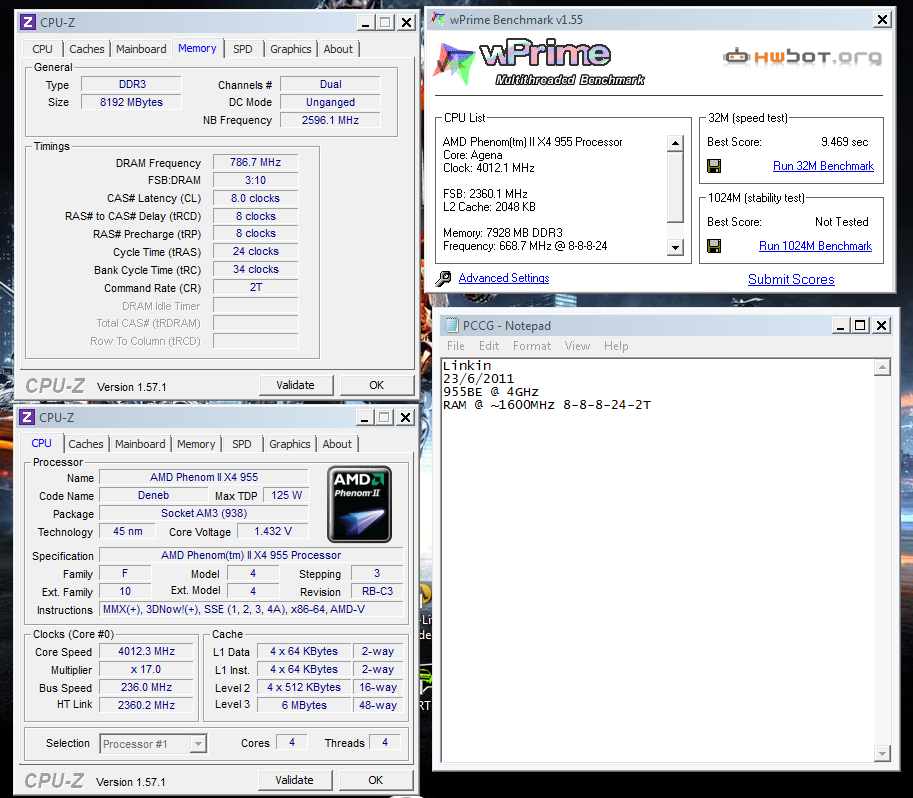Open Caches tab in lower CPU-Z window
The width and height of the screenshot is (913, 798).
coord(86,444)
